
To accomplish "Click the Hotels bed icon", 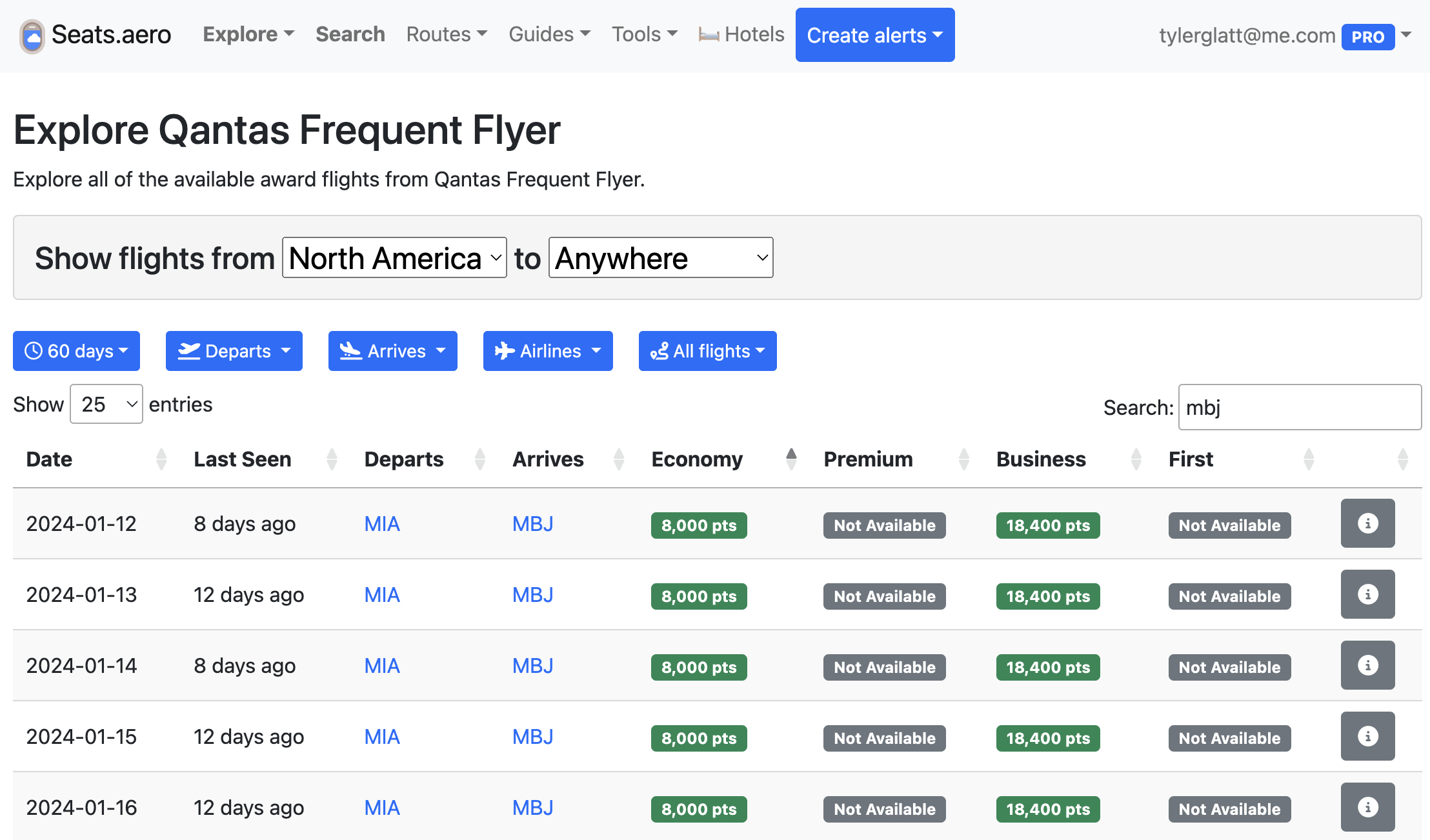I will (x=709, y=35).
